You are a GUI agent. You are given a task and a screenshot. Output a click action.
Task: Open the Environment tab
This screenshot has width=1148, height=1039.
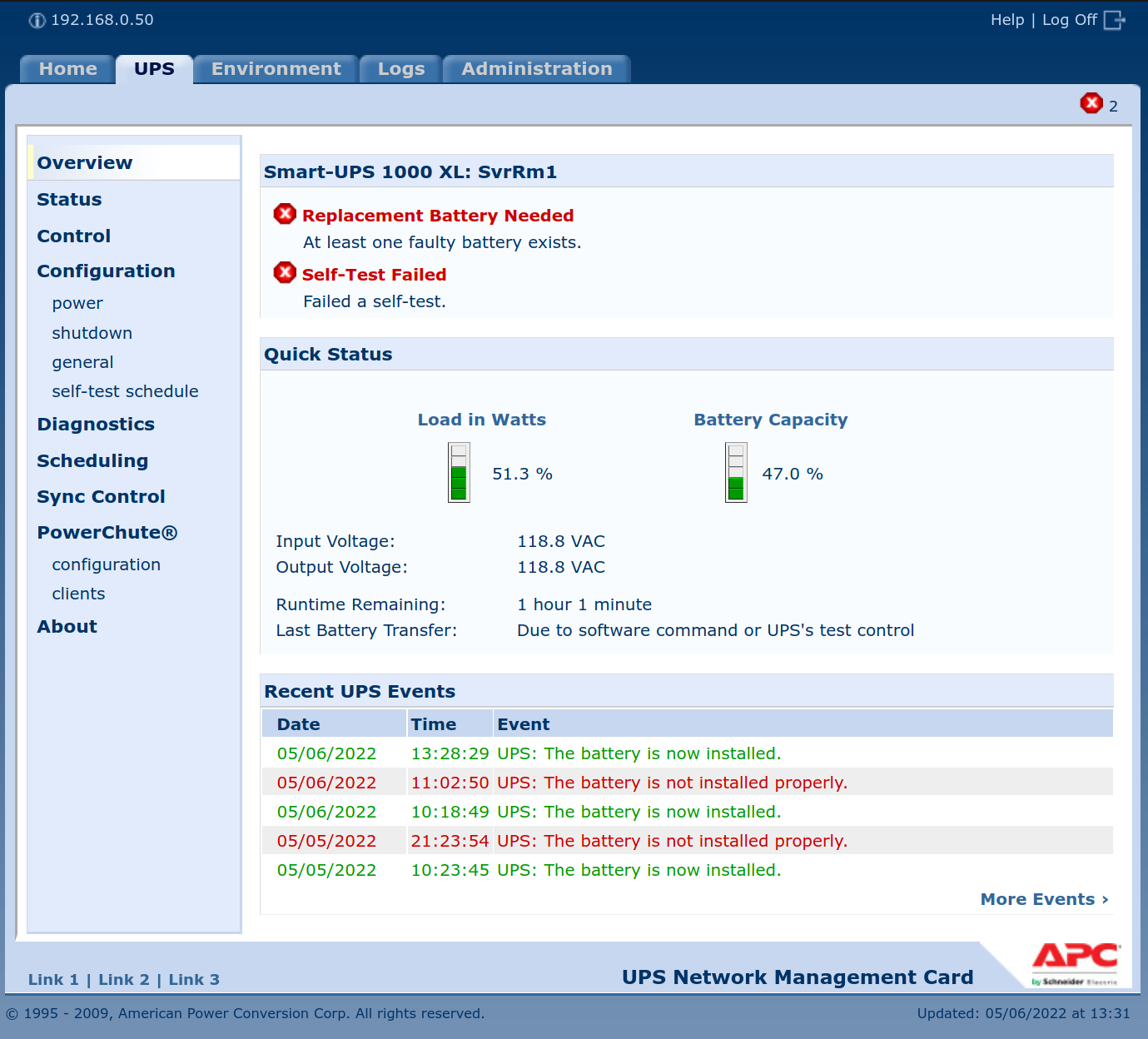pyautogui.click(x=276, y=69)
